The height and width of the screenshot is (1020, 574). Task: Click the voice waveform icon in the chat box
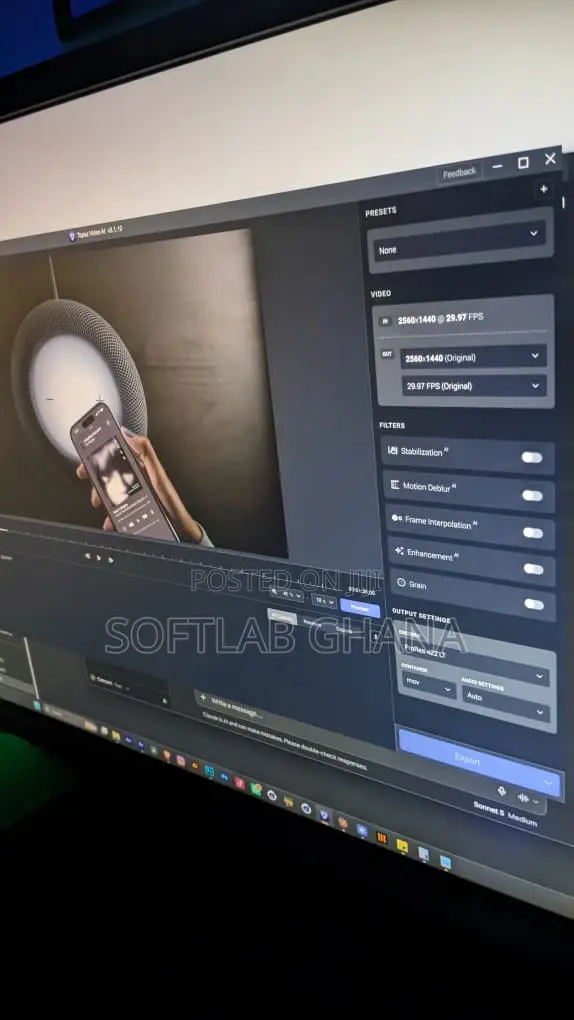[x=523, y=797]
